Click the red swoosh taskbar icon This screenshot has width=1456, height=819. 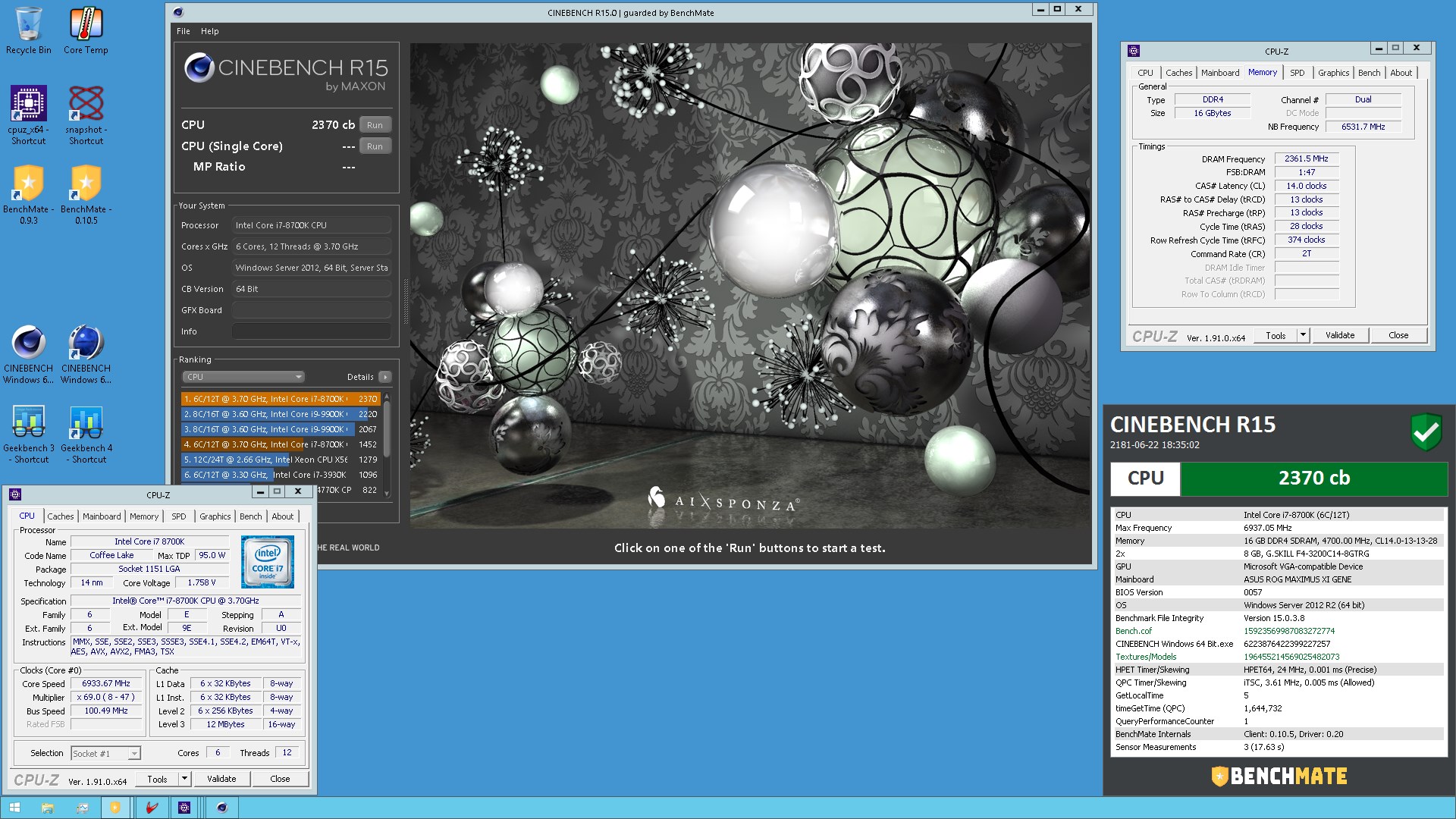tap(152, 808)
